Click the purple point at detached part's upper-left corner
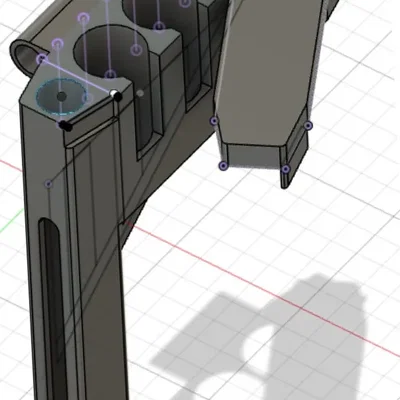This screenshot has width=400, height=400. tap(214, 121)
